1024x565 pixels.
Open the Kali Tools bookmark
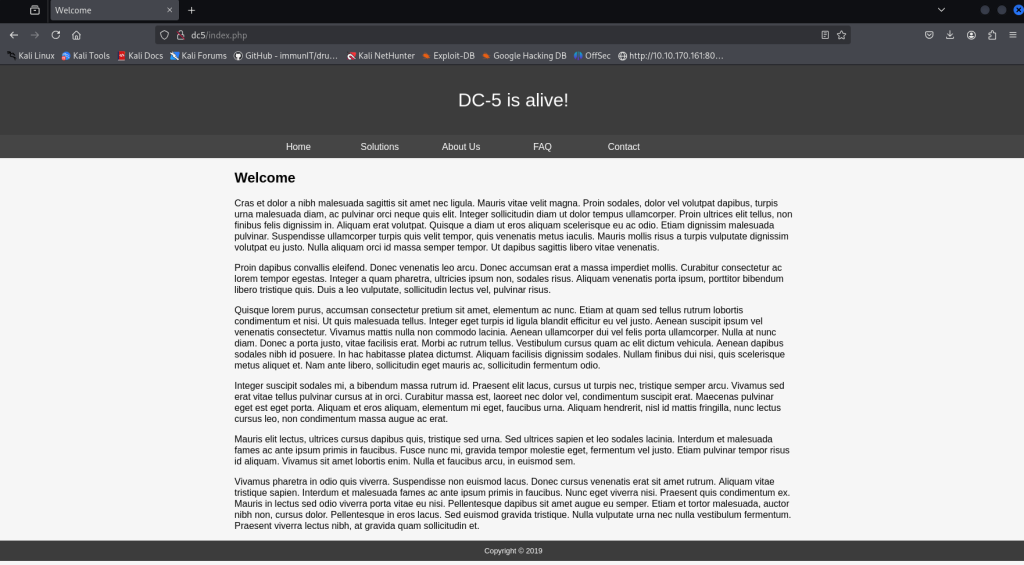[86, 56]
